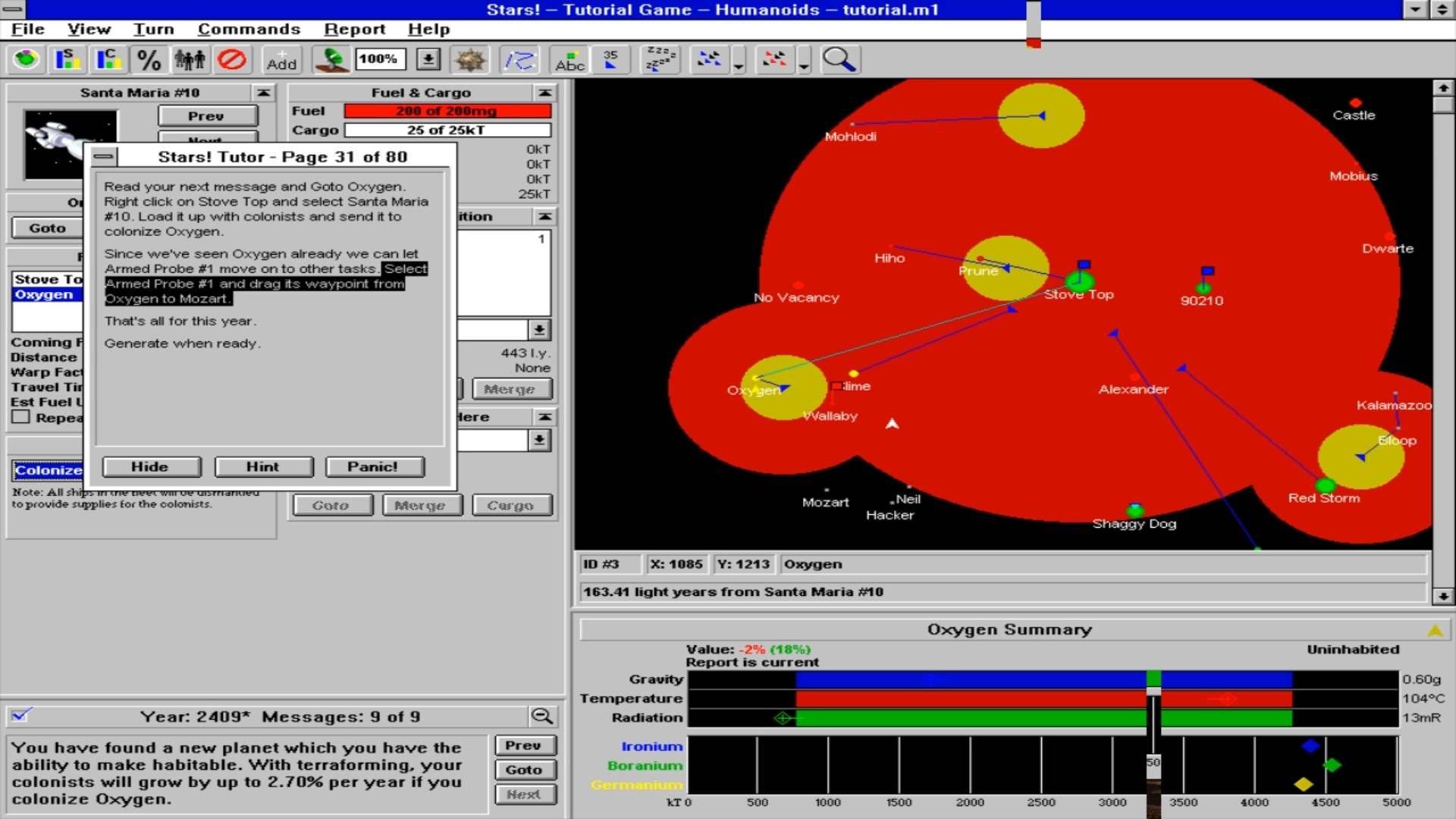
Task: Select the Stove Top waypoint
Action: point(48,279)
